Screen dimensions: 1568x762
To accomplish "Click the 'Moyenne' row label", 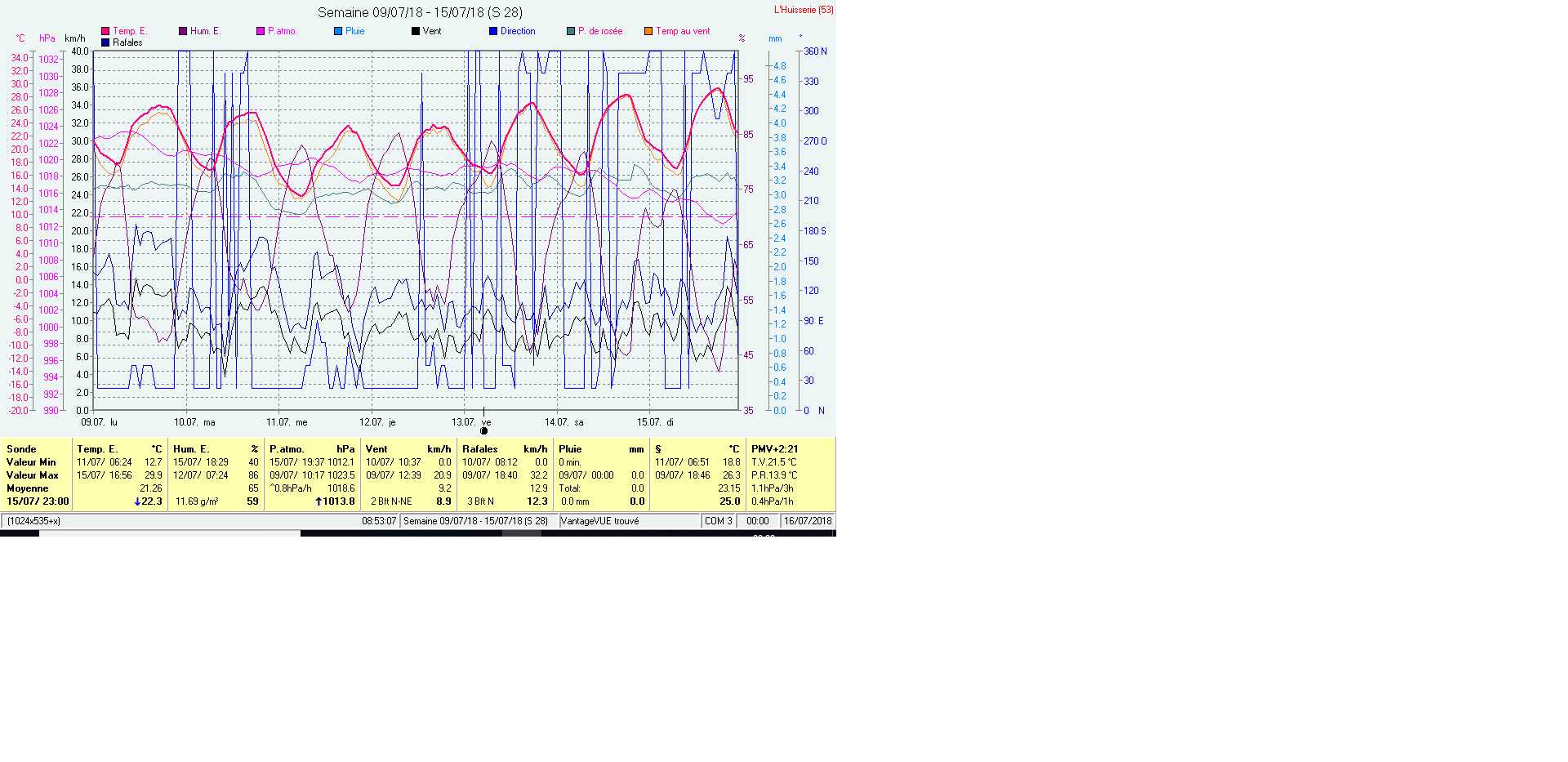I will pos(28,488).
